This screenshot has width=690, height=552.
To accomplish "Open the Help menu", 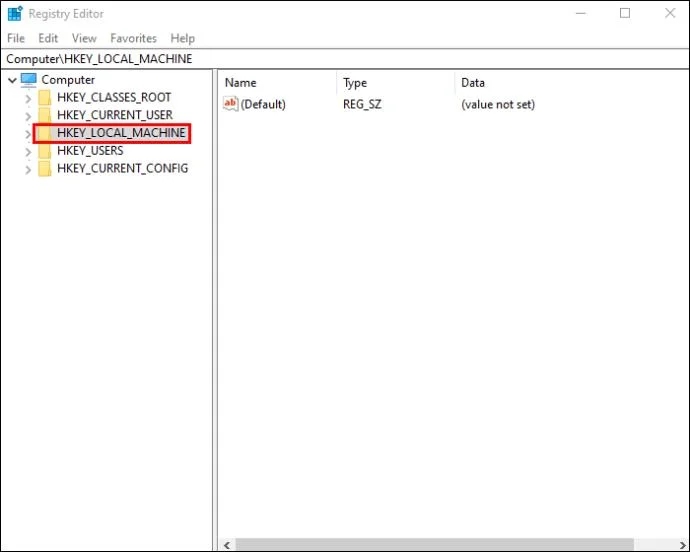I will (x=183, y=38).
